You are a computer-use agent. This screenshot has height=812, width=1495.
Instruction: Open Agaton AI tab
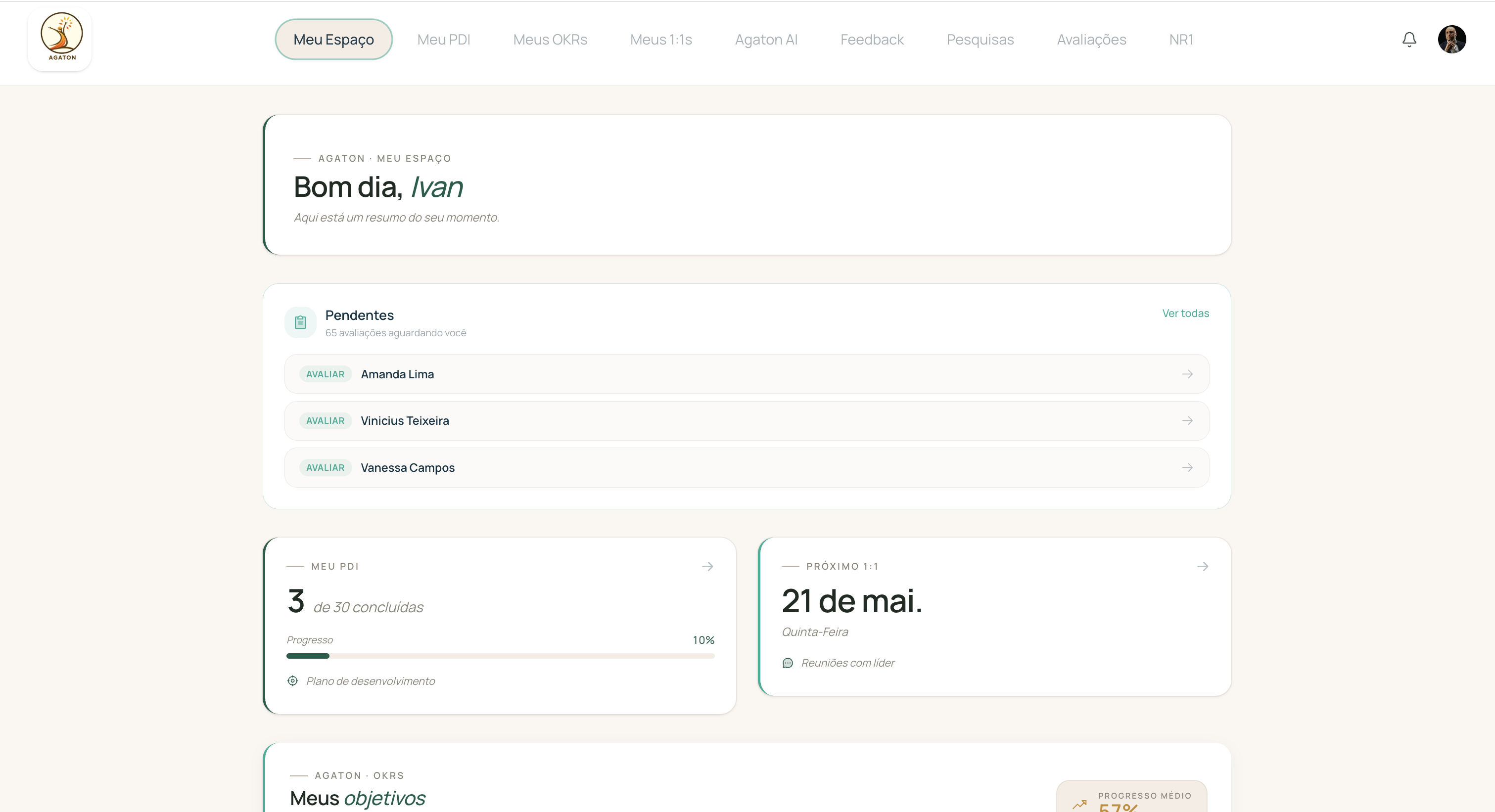coord(766,40)
